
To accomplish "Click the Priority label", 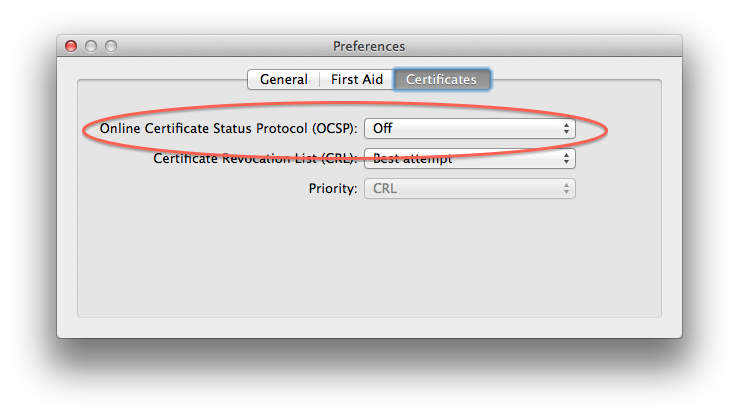I will pyautogui.click(x=333, y=188).
